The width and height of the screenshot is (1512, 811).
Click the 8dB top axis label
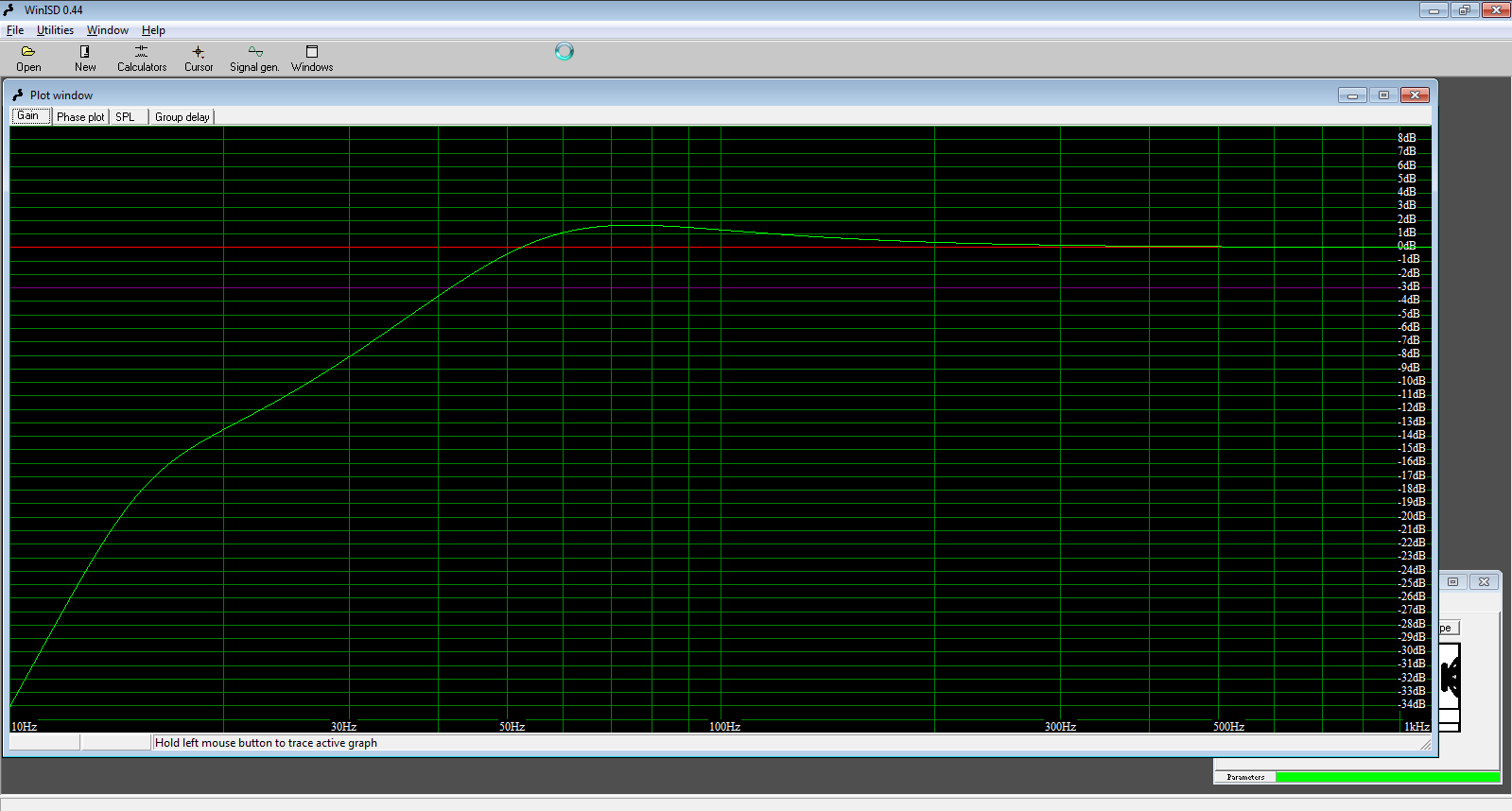1407,138
